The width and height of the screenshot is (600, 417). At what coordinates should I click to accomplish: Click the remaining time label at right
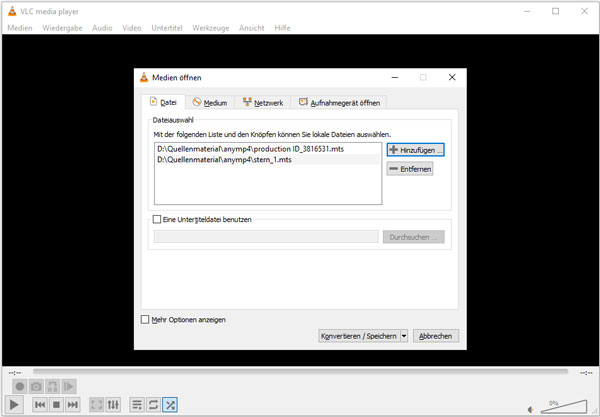[586, 372]
